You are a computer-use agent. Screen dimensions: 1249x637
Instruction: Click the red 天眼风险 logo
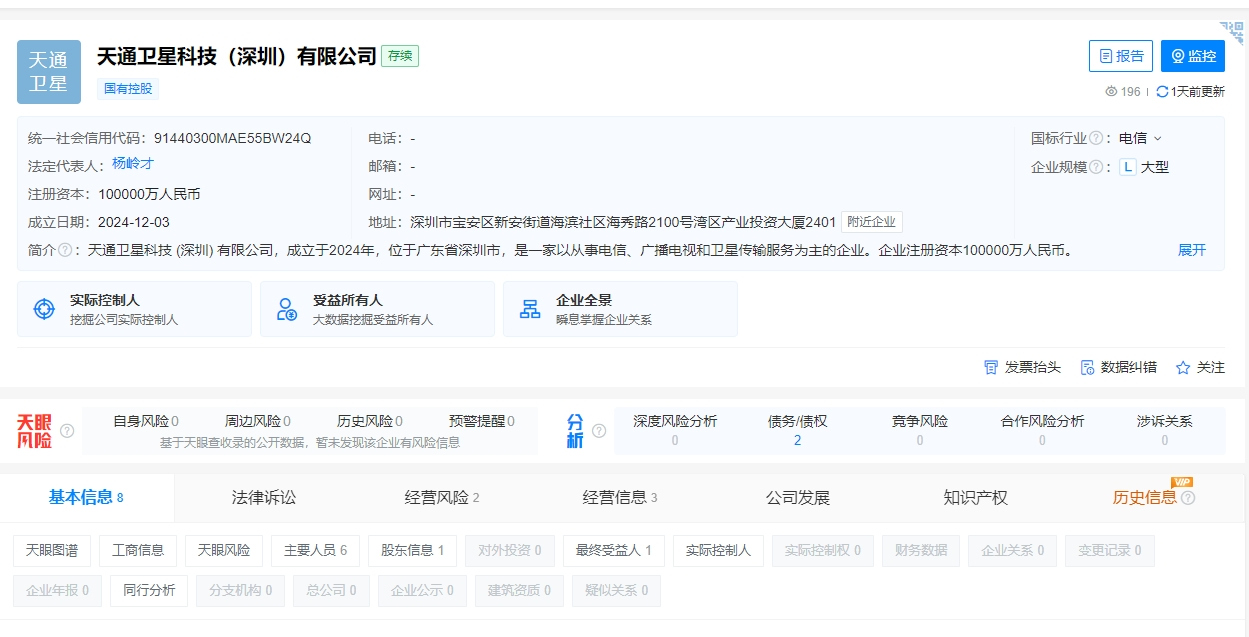[x=34, y=431]
